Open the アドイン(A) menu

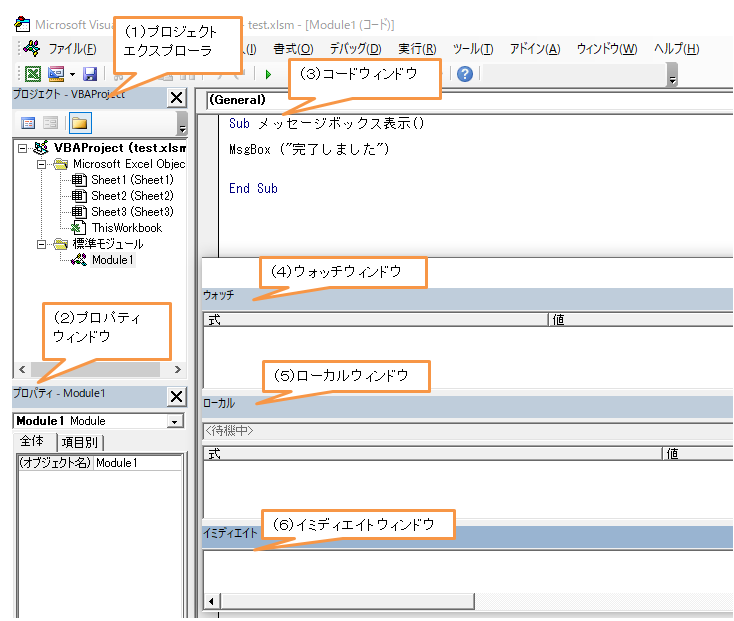coord(535,49)
